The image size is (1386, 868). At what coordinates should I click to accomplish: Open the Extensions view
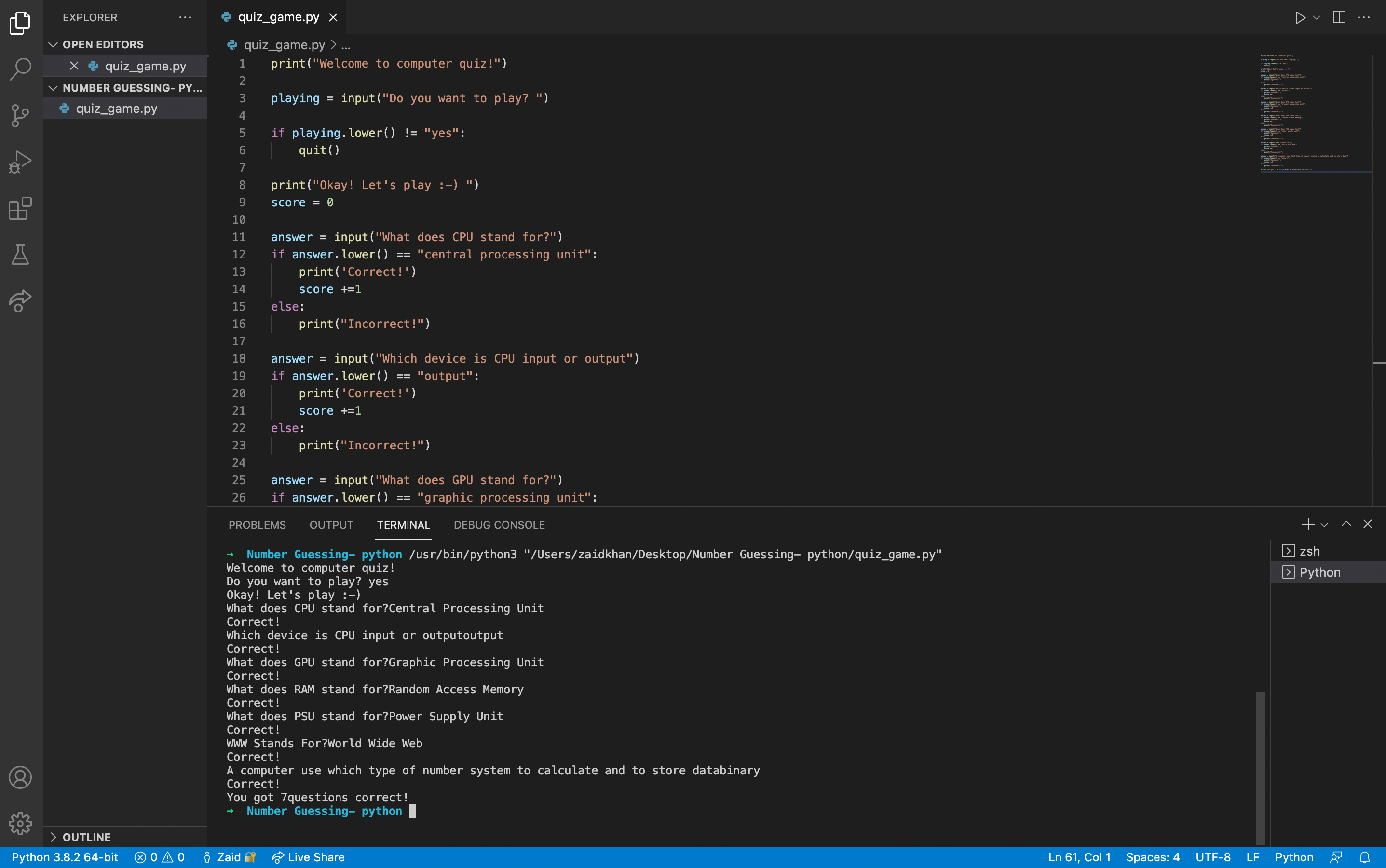click(21, 208)
